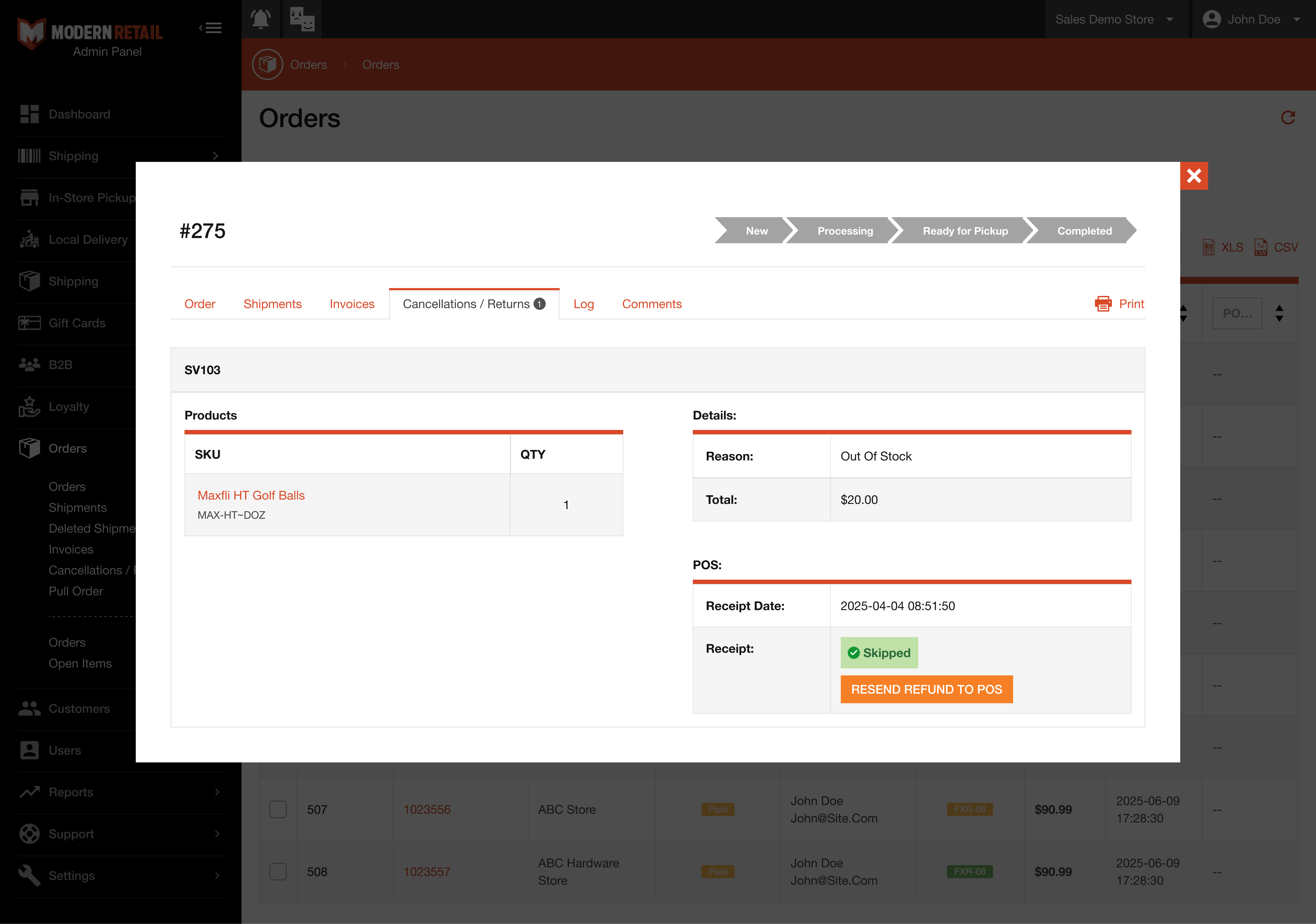Click the Gift Cards icon in sidebar
Viewport: 1316px width, 924px height.
[x=29, y=323]
